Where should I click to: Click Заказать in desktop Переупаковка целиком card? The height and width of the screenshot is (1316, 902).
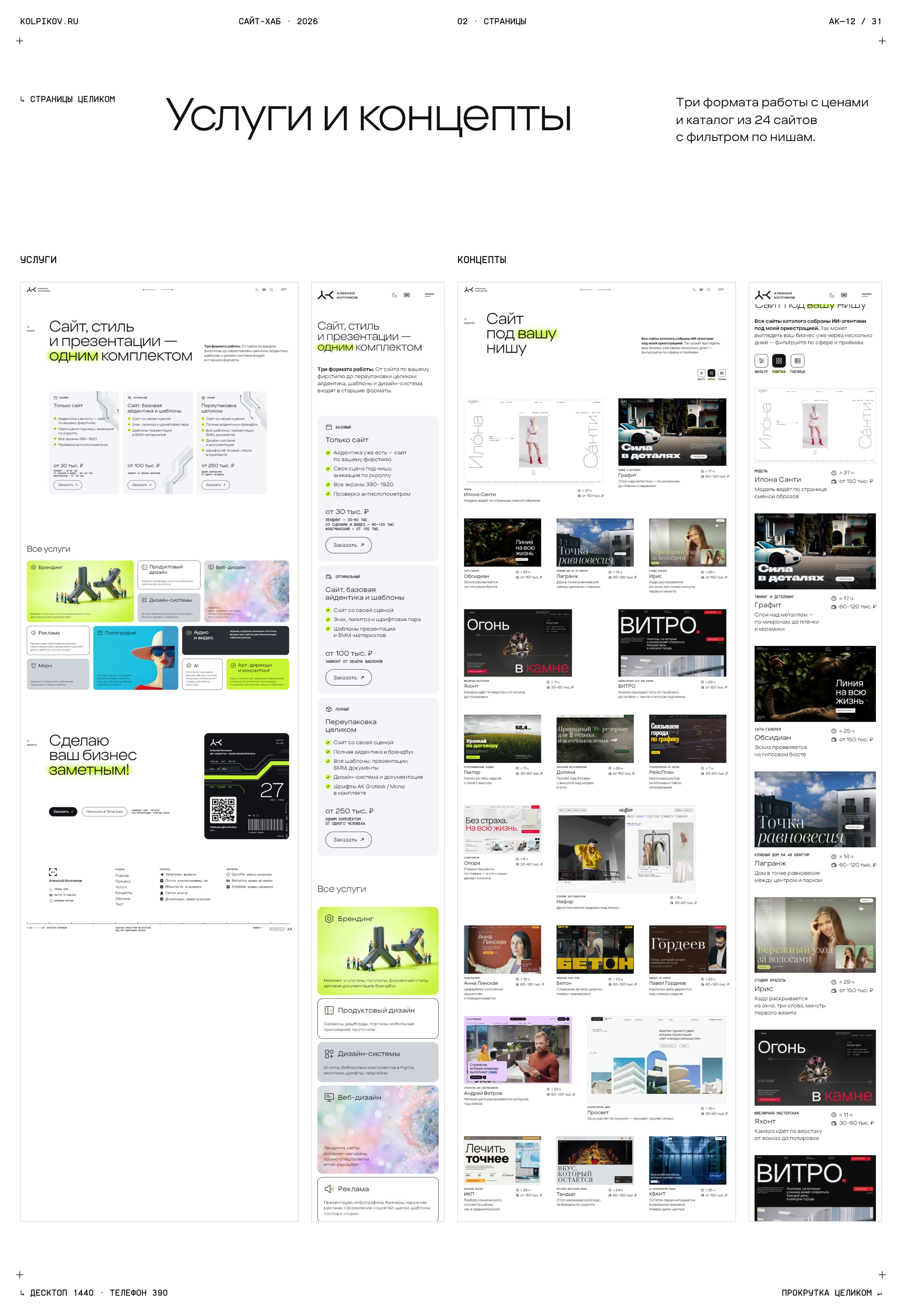(215, 485)
